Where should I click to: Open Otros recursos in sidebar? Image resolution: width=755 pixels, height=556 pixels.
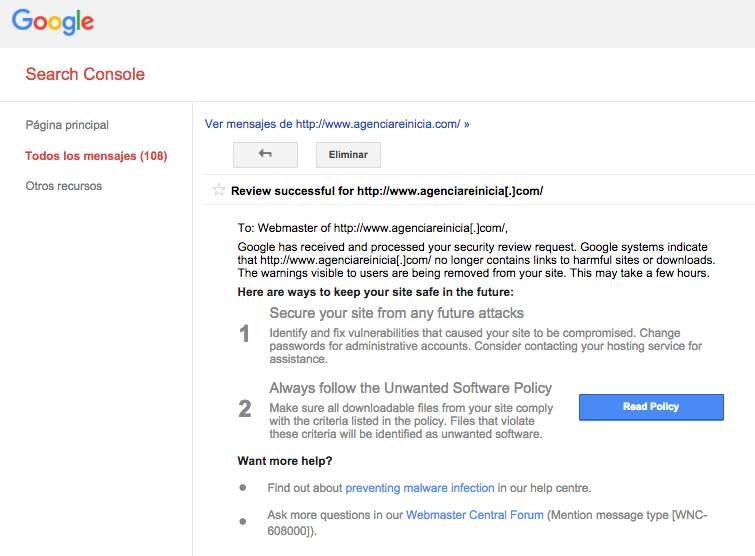pos(64,186)
